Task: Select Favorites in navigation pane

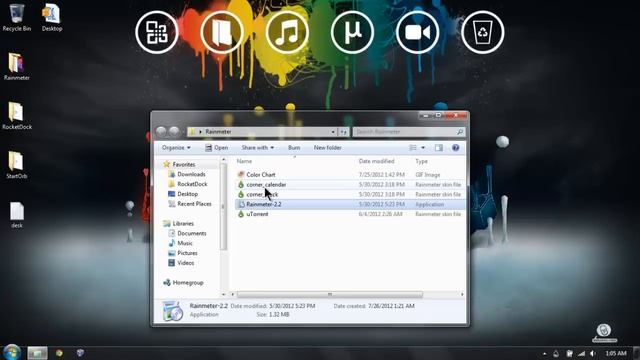Action: pyautogui.click(x=183, y=164)
